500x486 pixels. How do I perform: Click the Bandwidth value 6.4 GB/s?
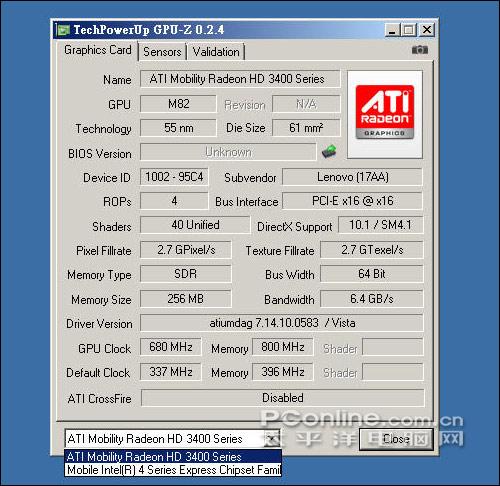coord(372,299)
